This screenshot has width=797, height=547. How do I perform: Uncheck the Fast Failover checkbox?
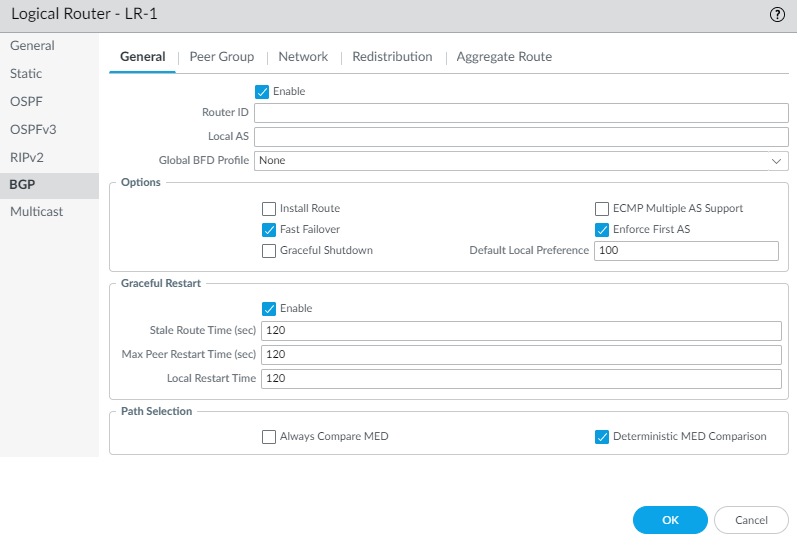[x=268, y=230]
